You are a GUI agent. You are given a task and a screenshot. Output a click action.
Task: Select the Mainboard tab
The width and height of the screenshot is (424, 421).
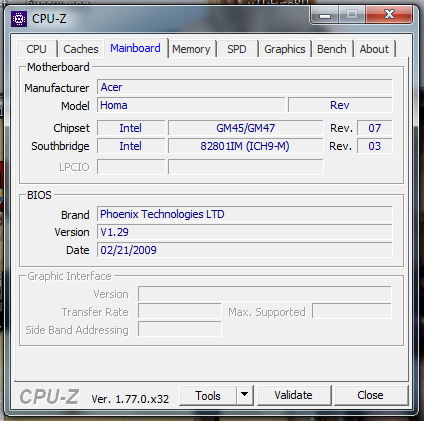(x=135, y=48)
